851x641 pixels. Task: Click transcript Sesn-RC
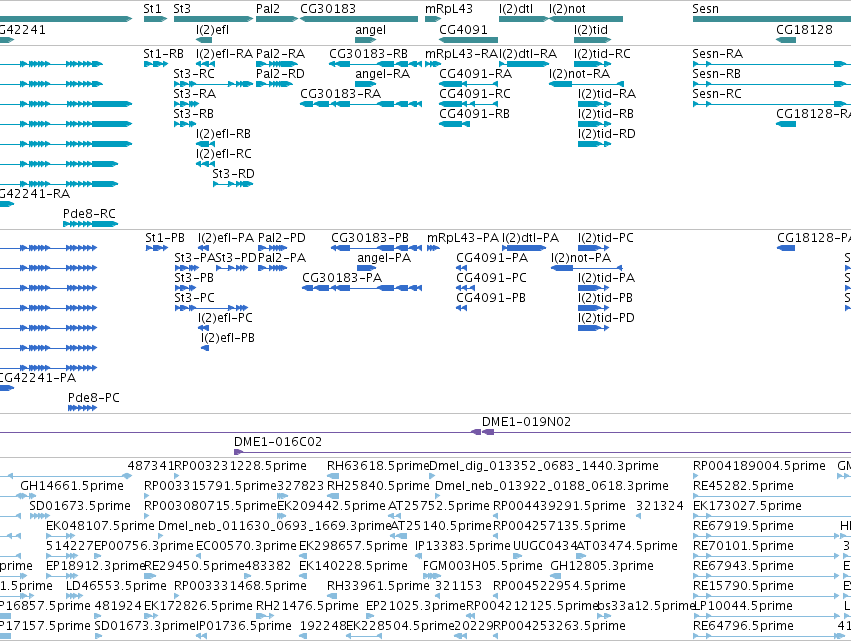pos(771,104)
